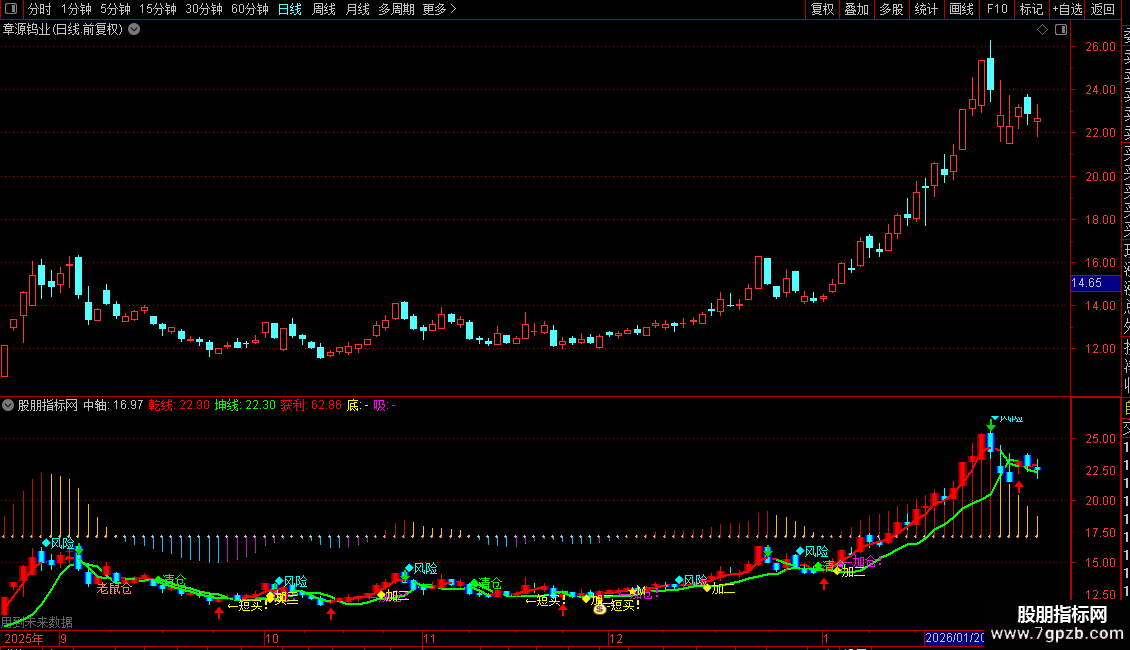Click the 返回 back button
The height and width of the screenshot is (650, 1130).
click(x=1103, y=9)
